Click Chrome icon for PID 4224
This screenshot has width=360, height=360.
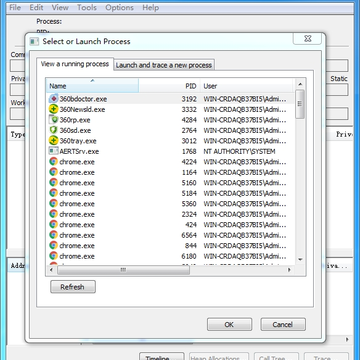tap(53, 162)
